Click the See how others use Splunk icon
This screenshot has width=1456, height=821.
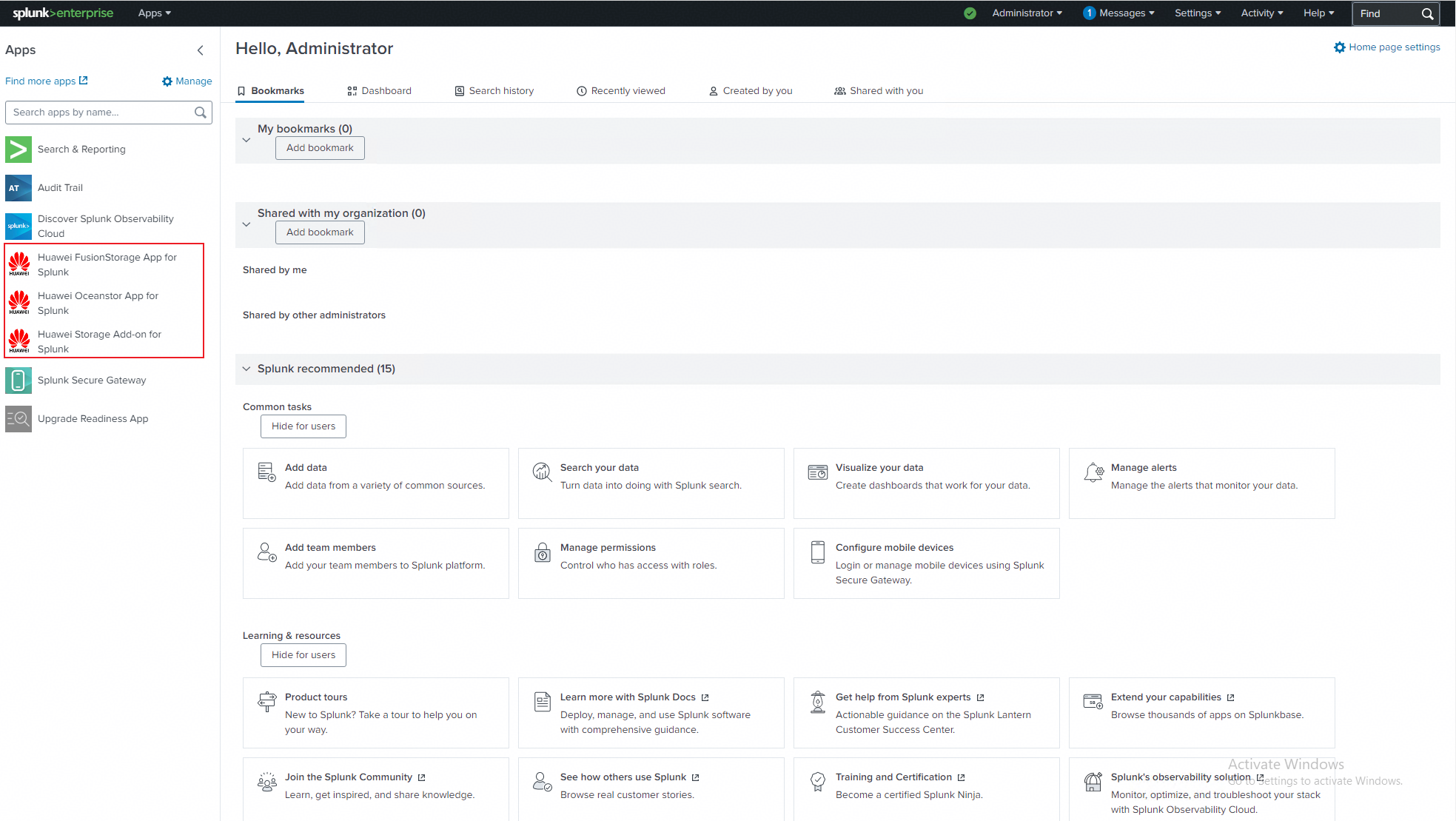point(542,782)
